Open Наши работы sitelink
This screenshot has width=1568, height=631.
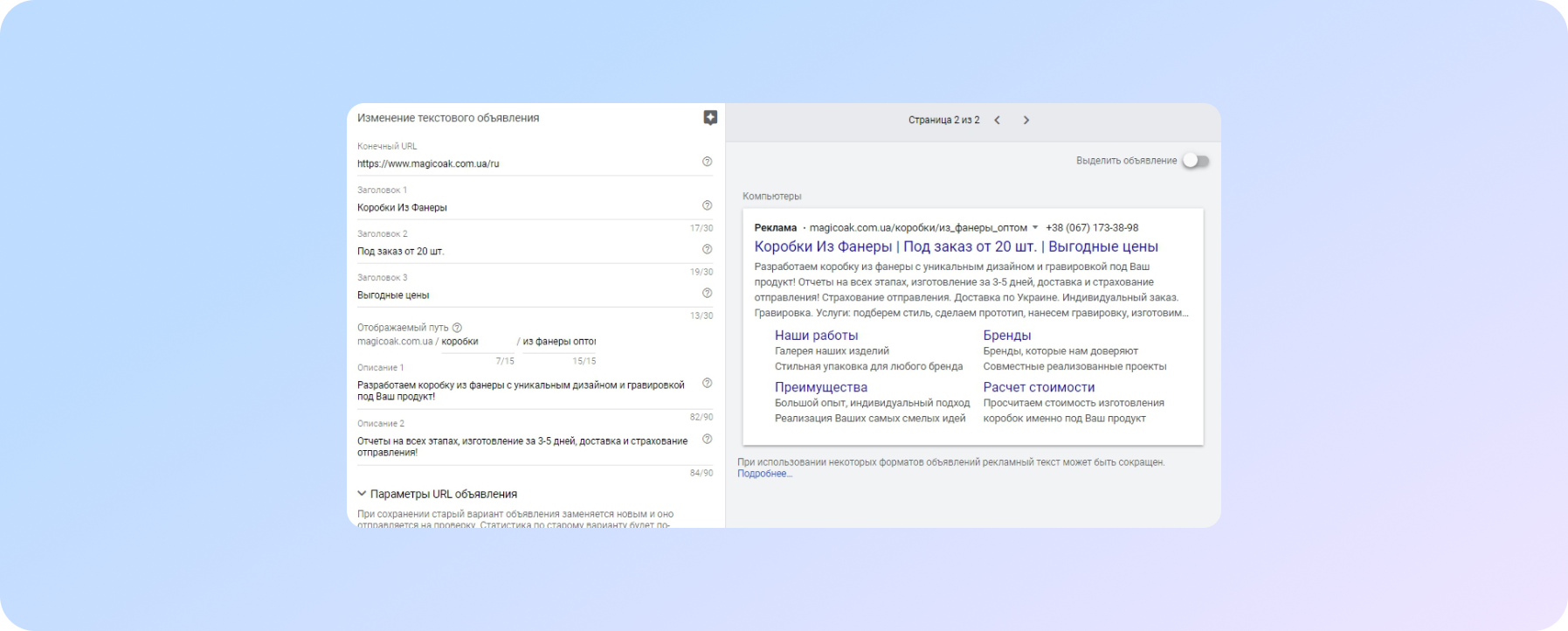pyautogui.click(x=816, y=335)
